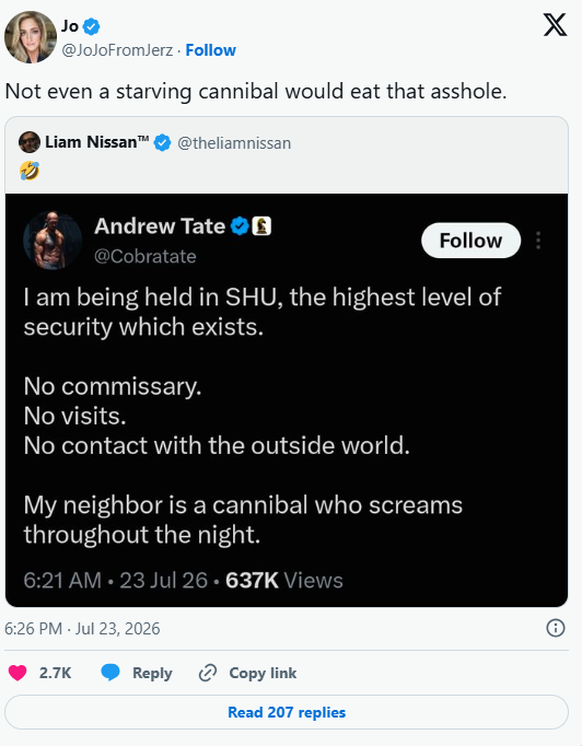Click the copy link chain icon
The image size is (582, 746).
[x=207, y=673]
